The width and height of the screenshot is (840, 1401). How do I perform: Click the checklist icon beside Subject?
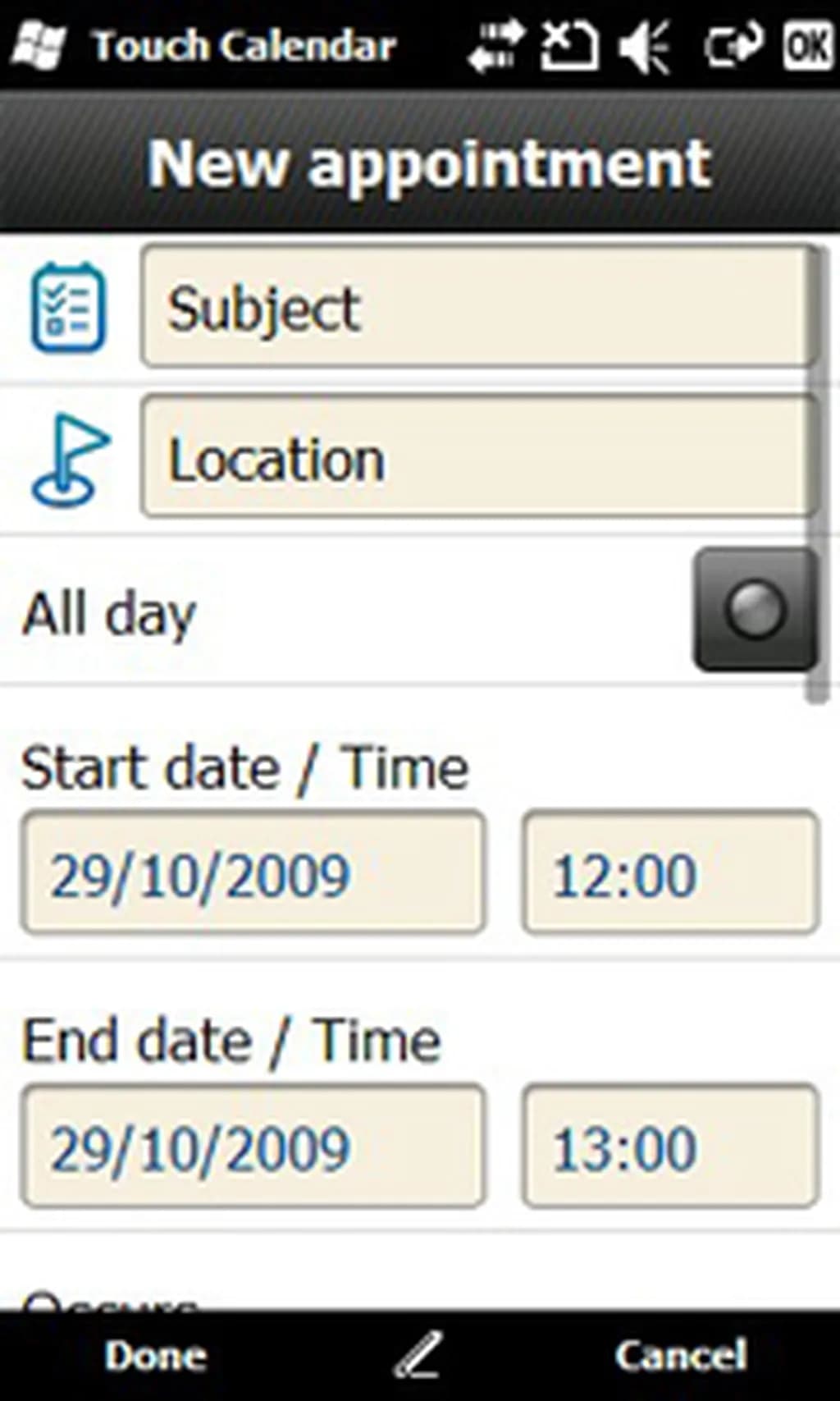tap(68, 308)
